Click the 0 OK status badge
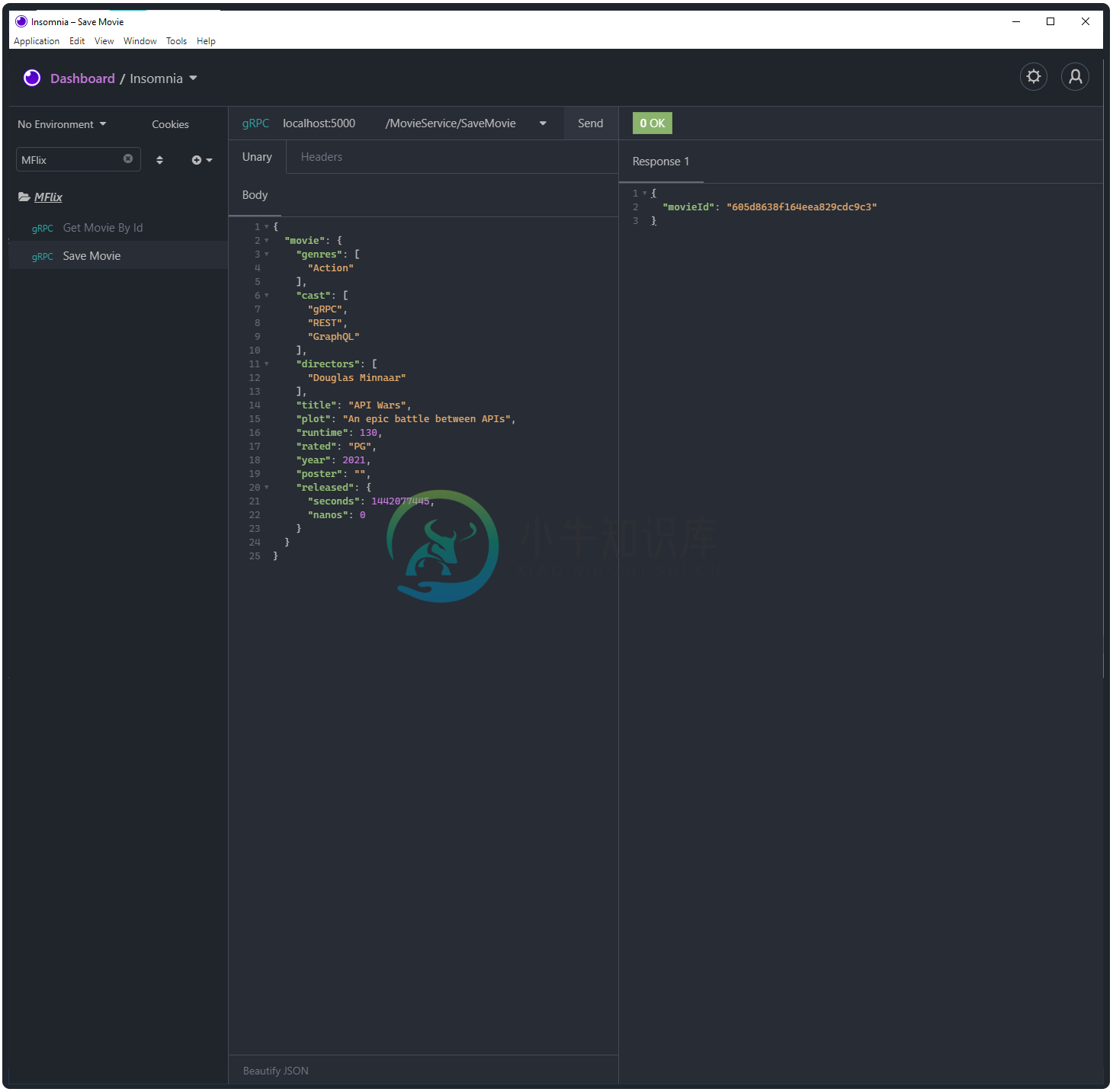This screenshot has height=1092, width=1113. [653, 123]
